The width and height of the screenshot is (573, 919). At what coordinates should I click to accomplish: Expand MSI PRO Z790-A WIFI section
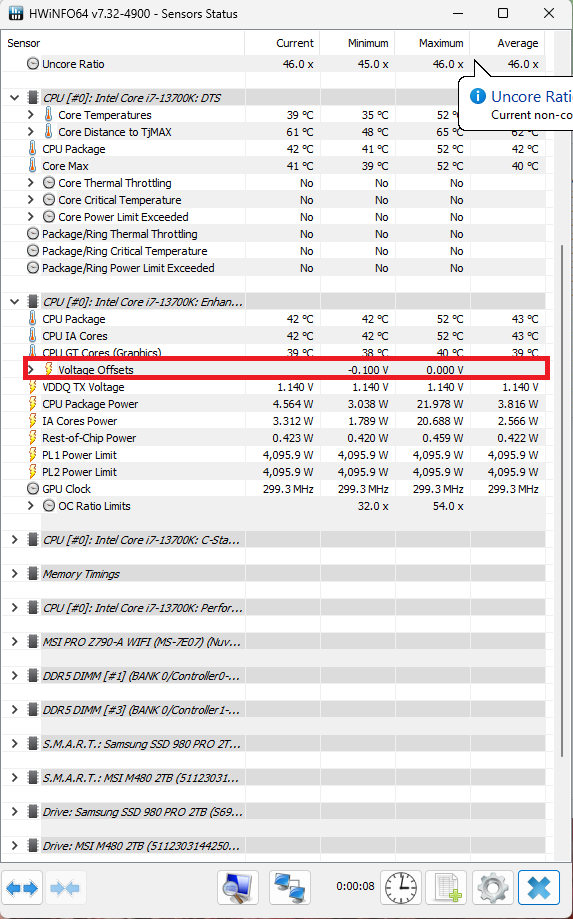point(15,642)
